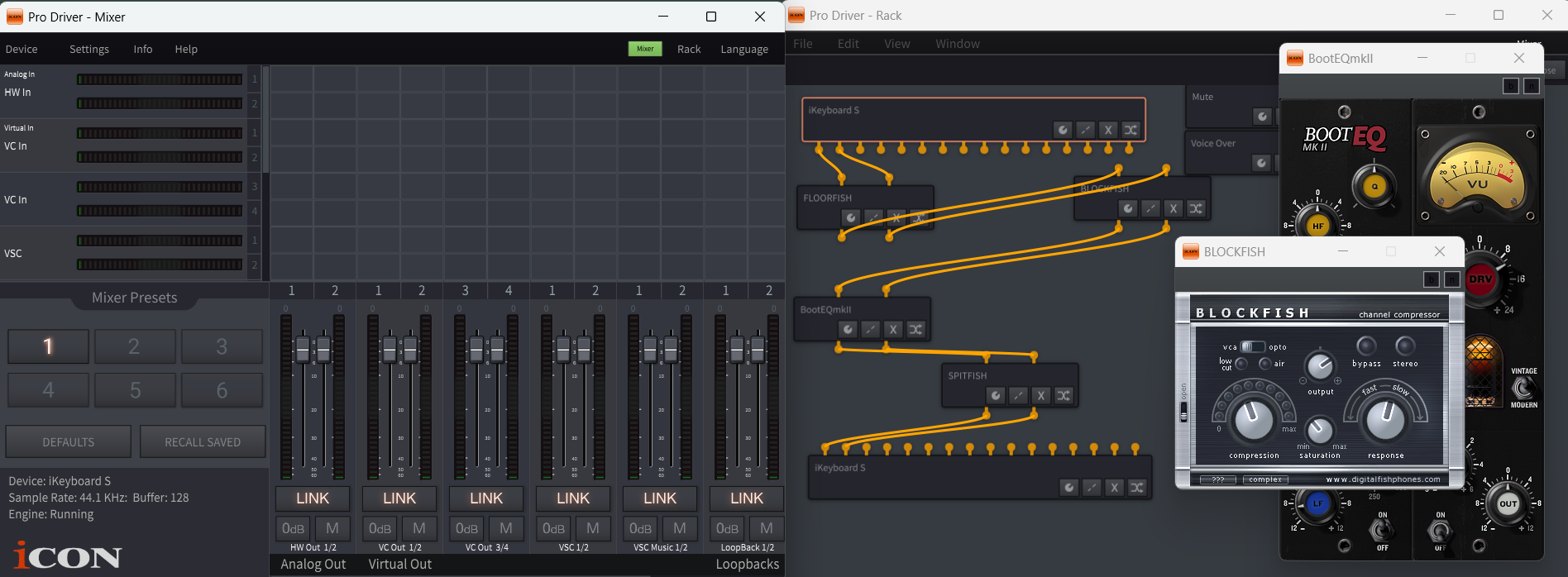Click the complex button in BLOCKFISH

(1265, 479)
